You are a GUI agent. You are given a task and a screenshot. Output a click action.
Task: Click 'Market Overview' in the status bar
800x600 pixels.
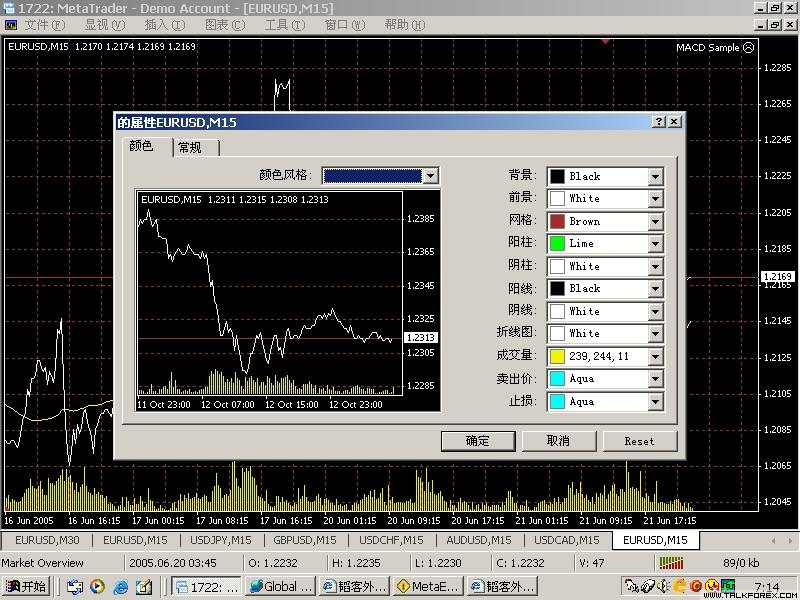click(x=42, y=563)
